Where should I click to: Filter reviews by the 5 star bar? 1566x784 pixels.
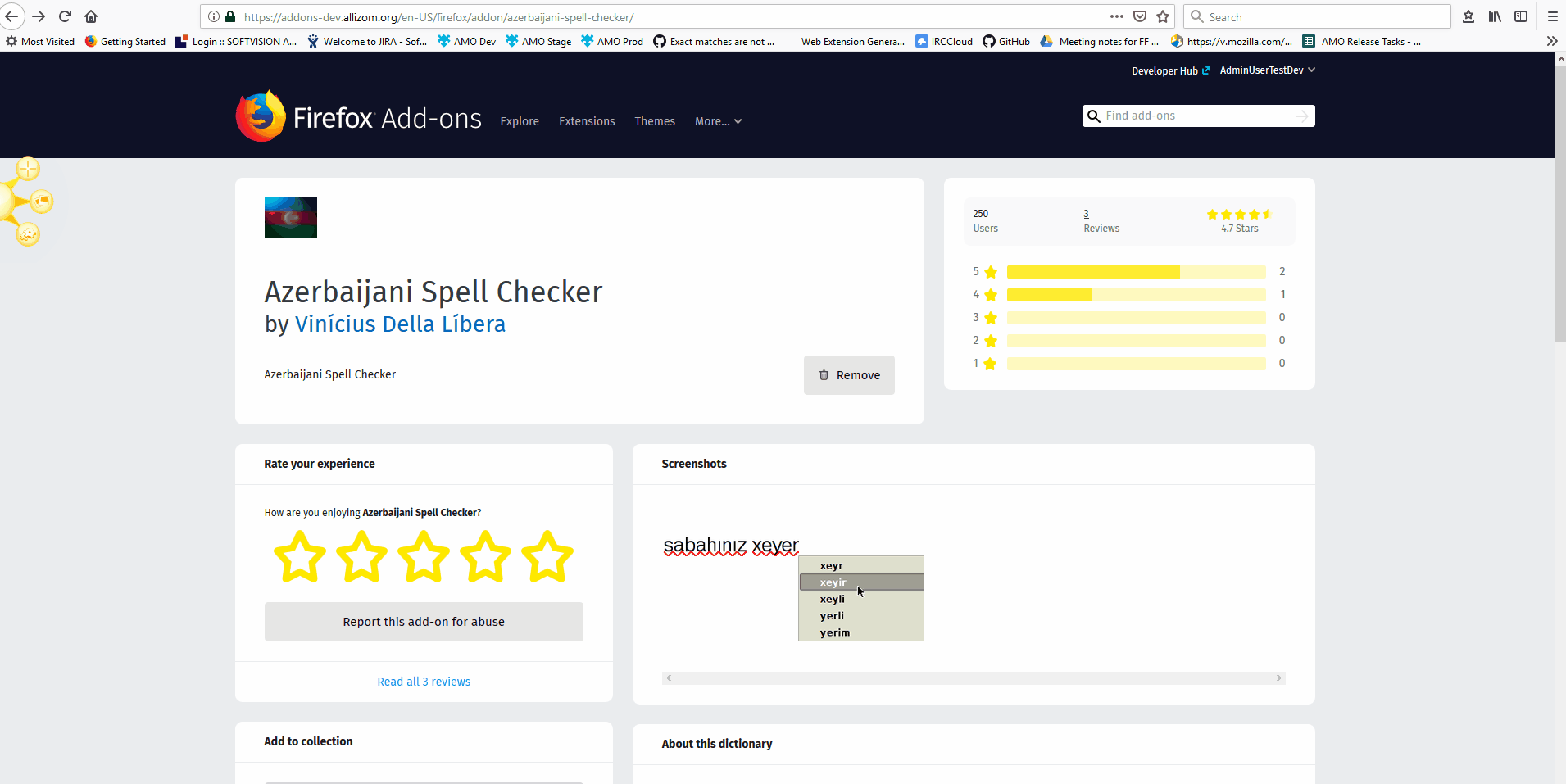[1136, 272]
